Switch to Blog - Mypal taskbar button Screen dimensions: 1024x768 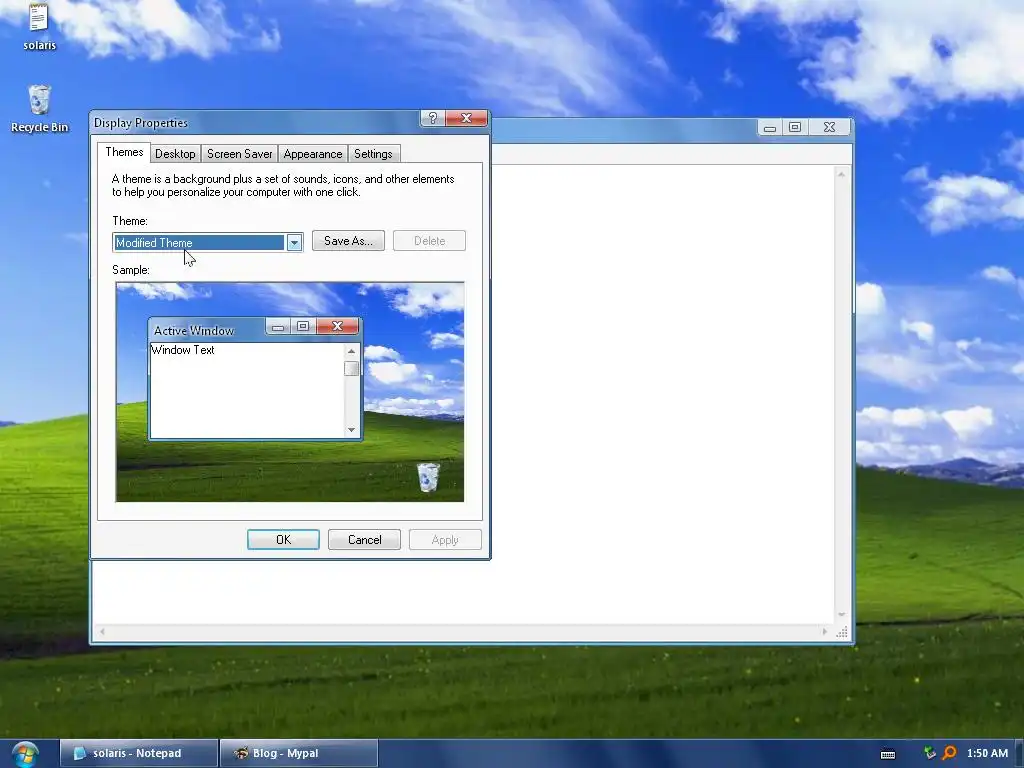tap(299, 753)
